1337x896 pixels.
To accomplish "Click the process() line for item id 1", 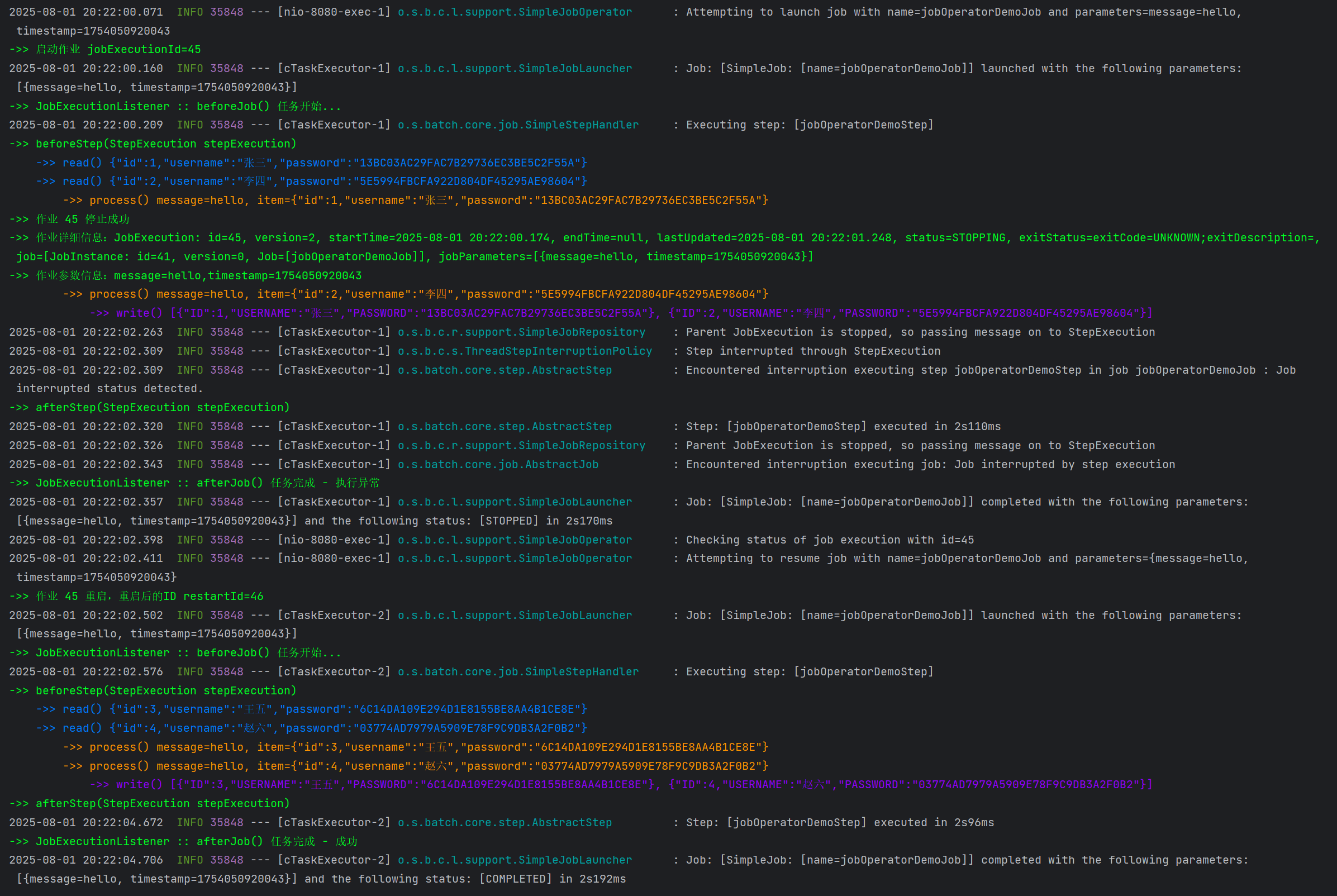I will pos(415,201).
